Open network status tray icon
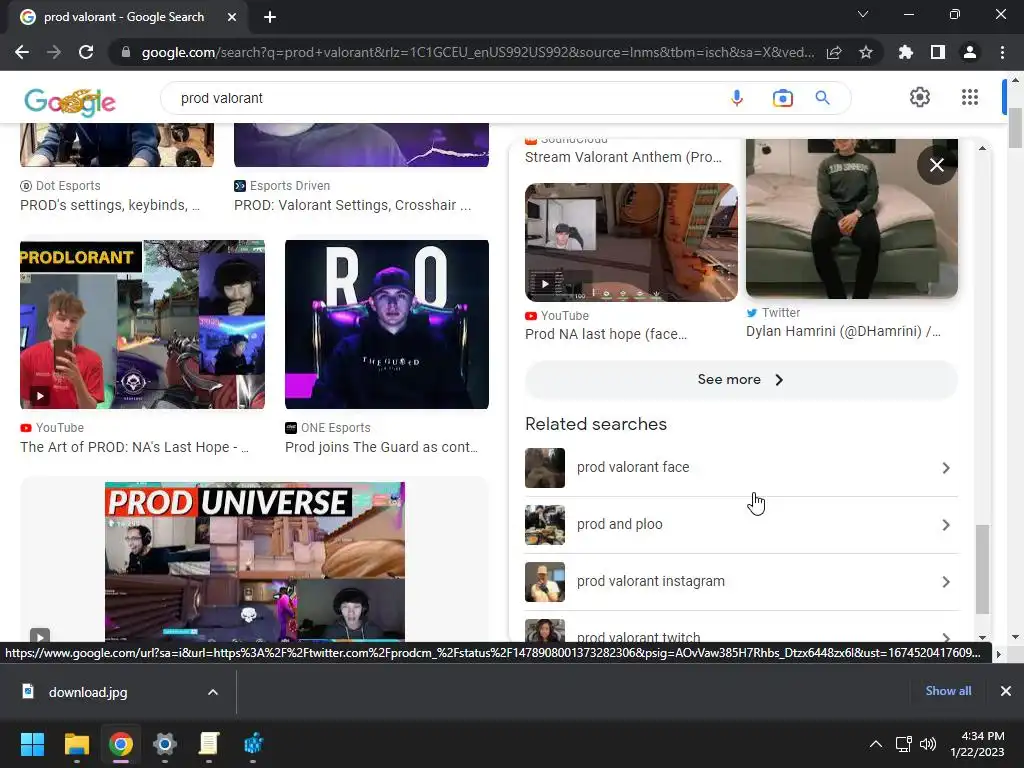The image size is (1024, 768). (x=904, y=744)
